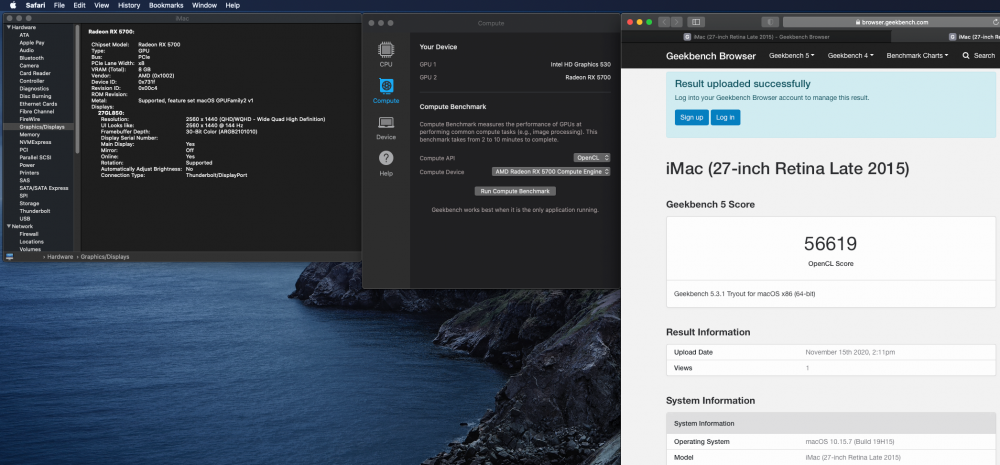
Task: Select Camera in the Hardware list
Action: click(29, 66)
